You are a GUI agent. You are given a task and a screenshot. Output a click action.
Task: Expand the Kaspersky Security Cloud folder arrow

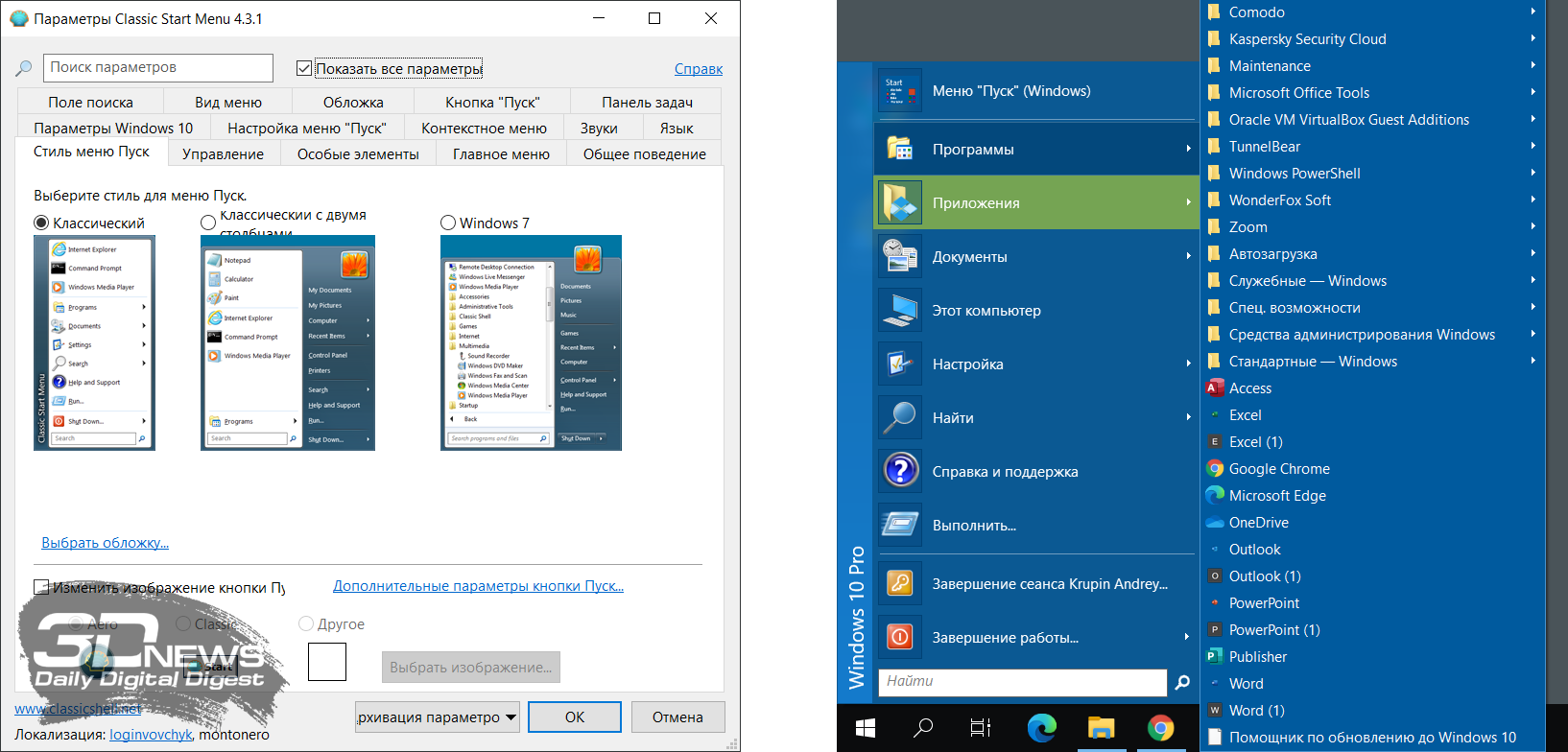(1533, 38)
